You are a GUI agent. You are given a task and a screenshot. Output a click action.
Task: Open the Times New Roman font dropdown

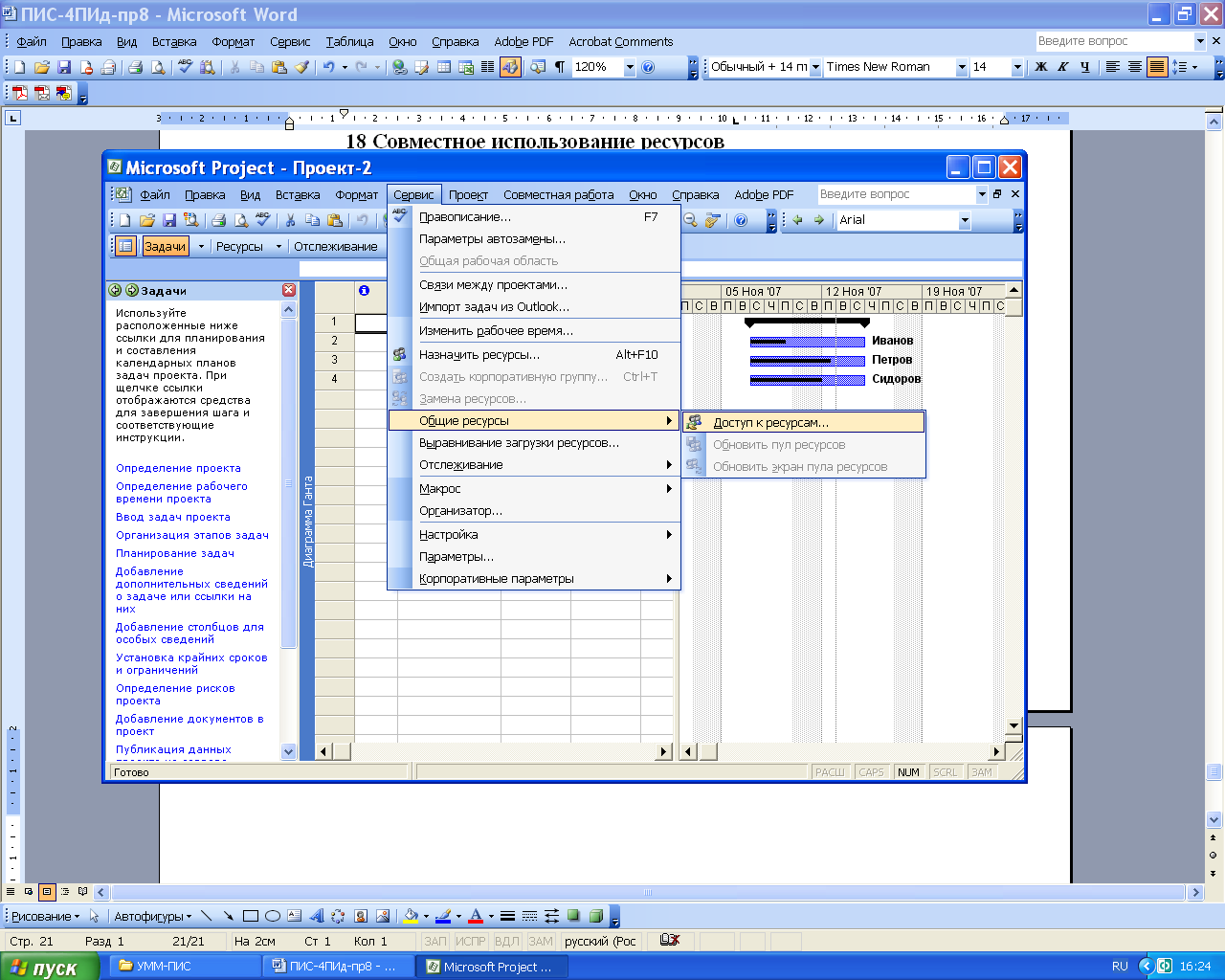click(962, 67)
